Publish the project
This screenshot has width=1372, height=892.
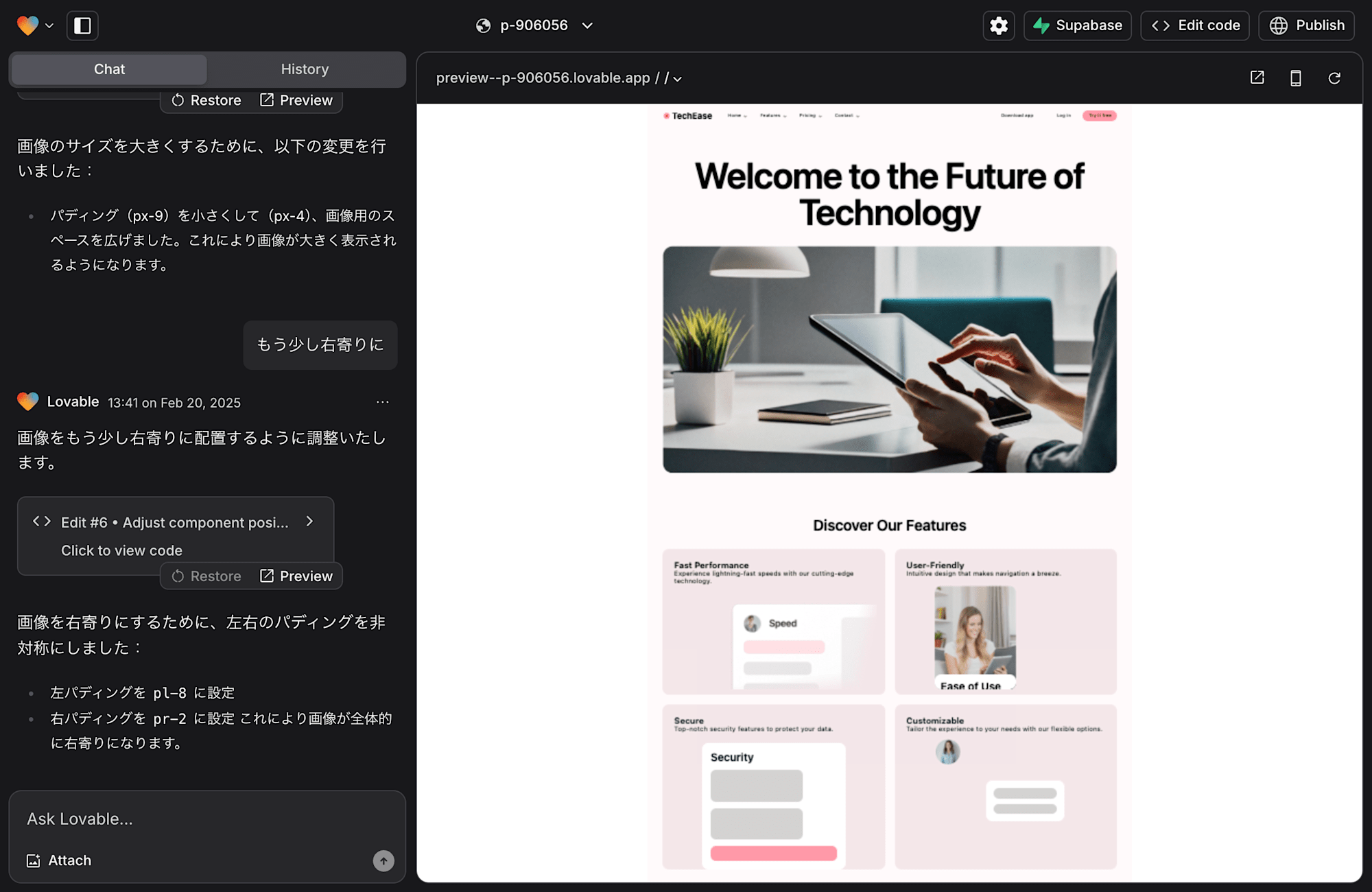coord(1307,25)
